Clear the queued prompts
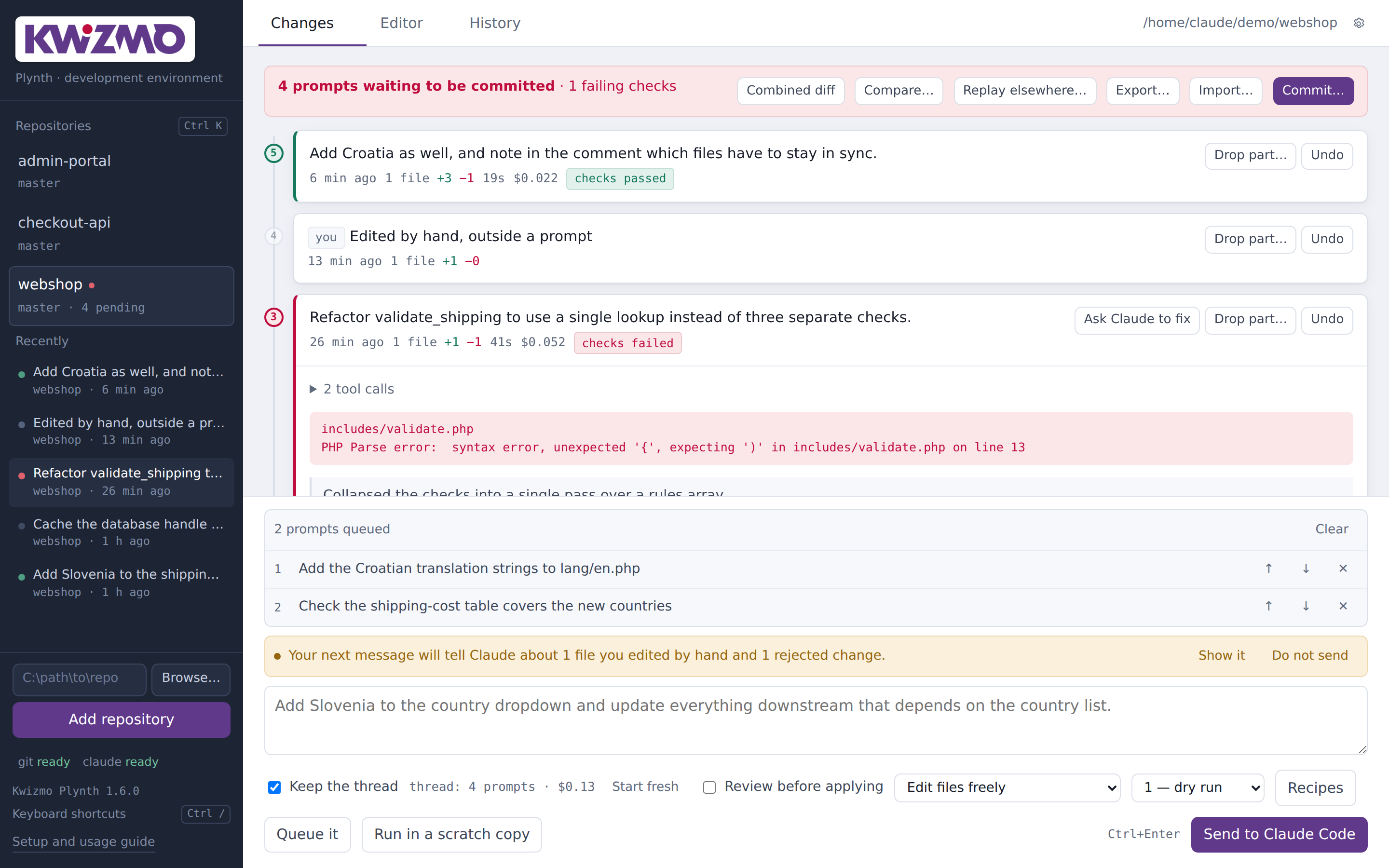1389x868 pixels. pos(1332,529)
